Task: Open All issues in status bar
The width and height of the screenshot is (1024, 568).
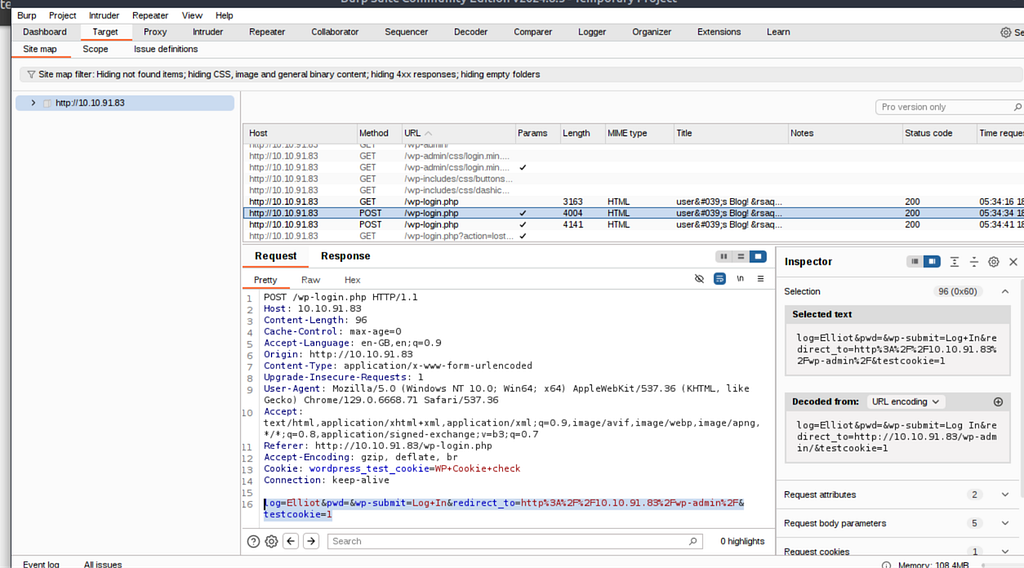Action: (103, 564)
